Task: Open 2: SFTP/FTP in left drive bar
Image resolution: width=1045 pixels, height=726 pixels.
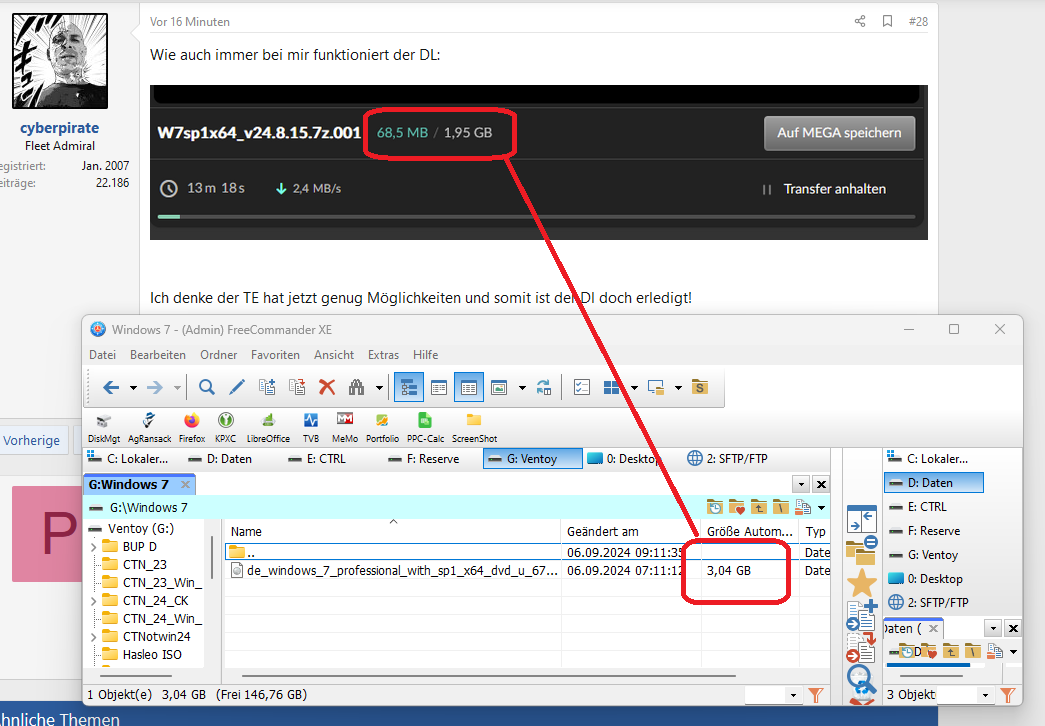Action: click(x=728, y=459)
